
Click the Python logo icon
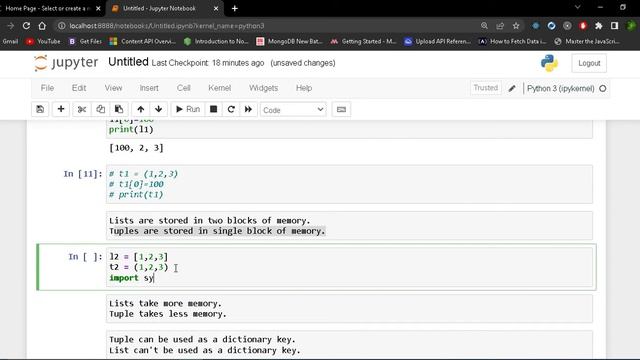coord(549,63)
